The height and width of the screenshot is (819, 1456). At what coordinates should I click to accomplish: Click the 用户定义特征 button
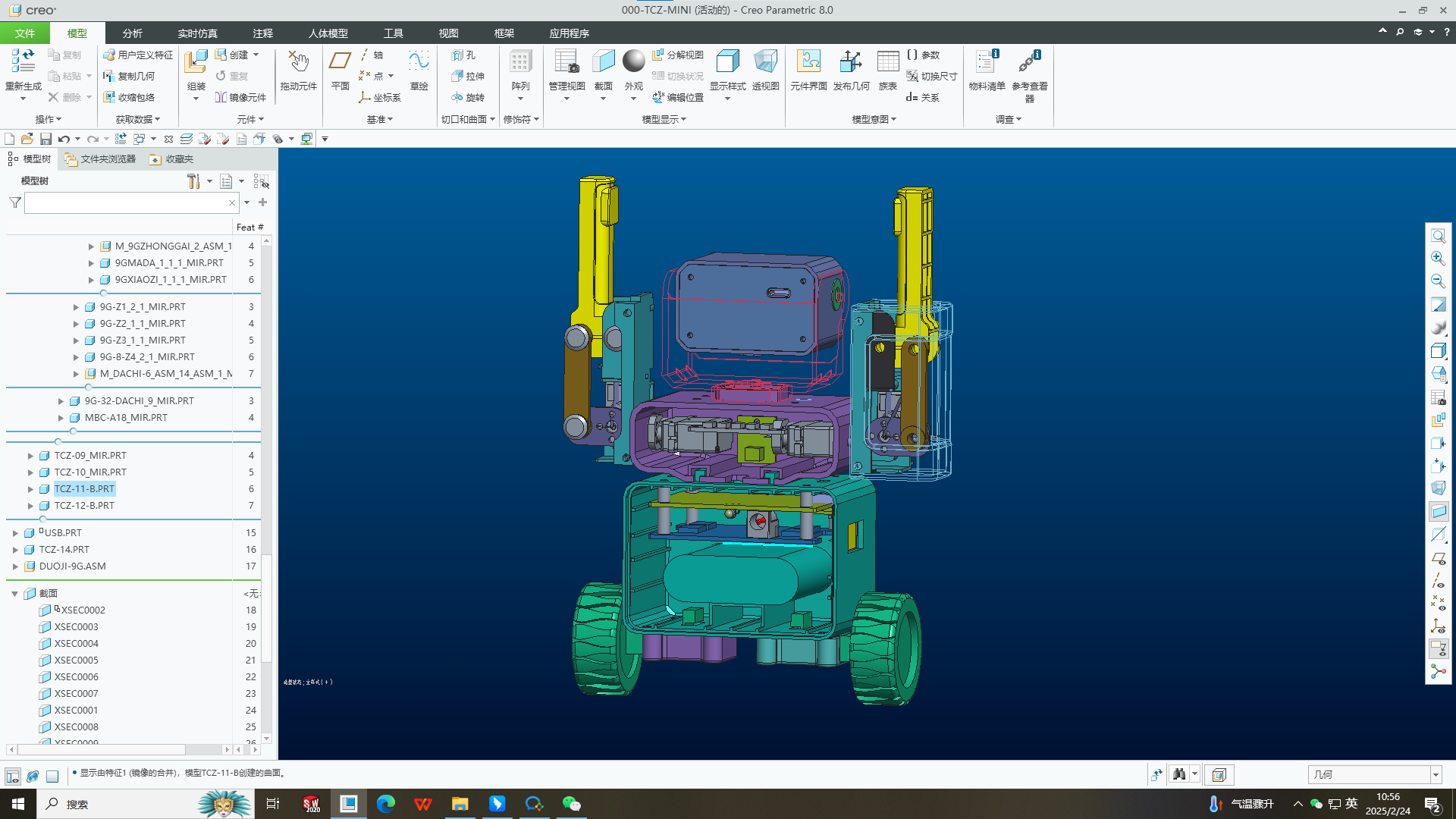click(x=138, y=55)
